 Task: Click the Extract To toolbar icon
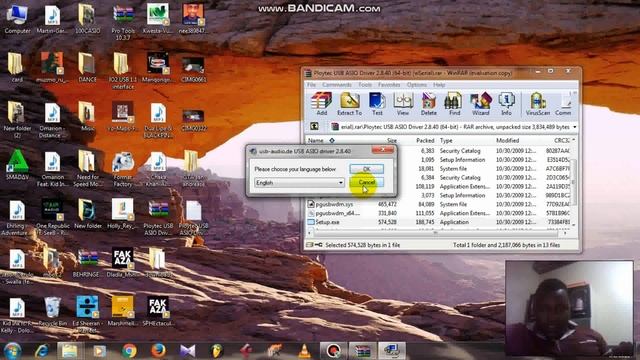point(349,104)
